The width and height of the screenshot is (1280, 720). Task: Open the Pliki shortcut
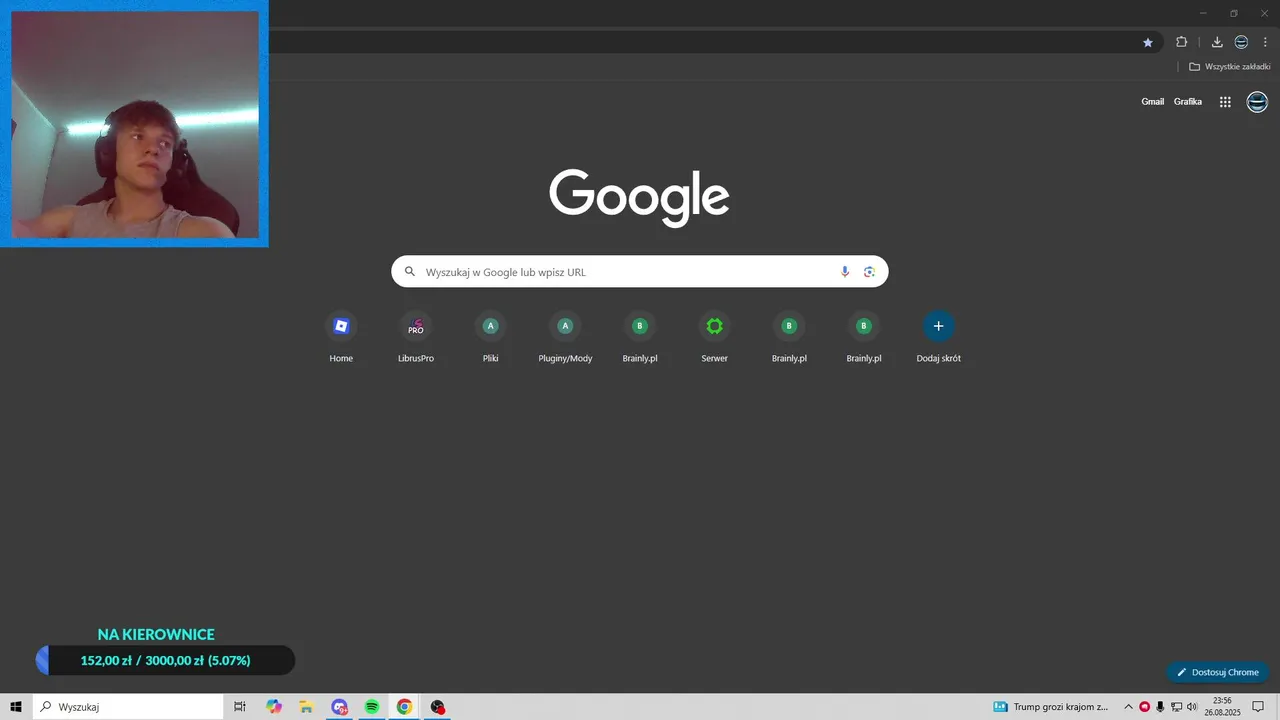490,338
